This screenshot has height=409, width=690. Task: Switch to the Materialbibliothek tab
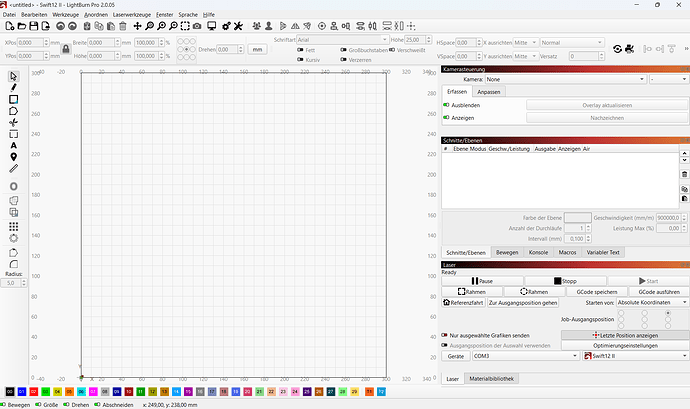point(491,379)
